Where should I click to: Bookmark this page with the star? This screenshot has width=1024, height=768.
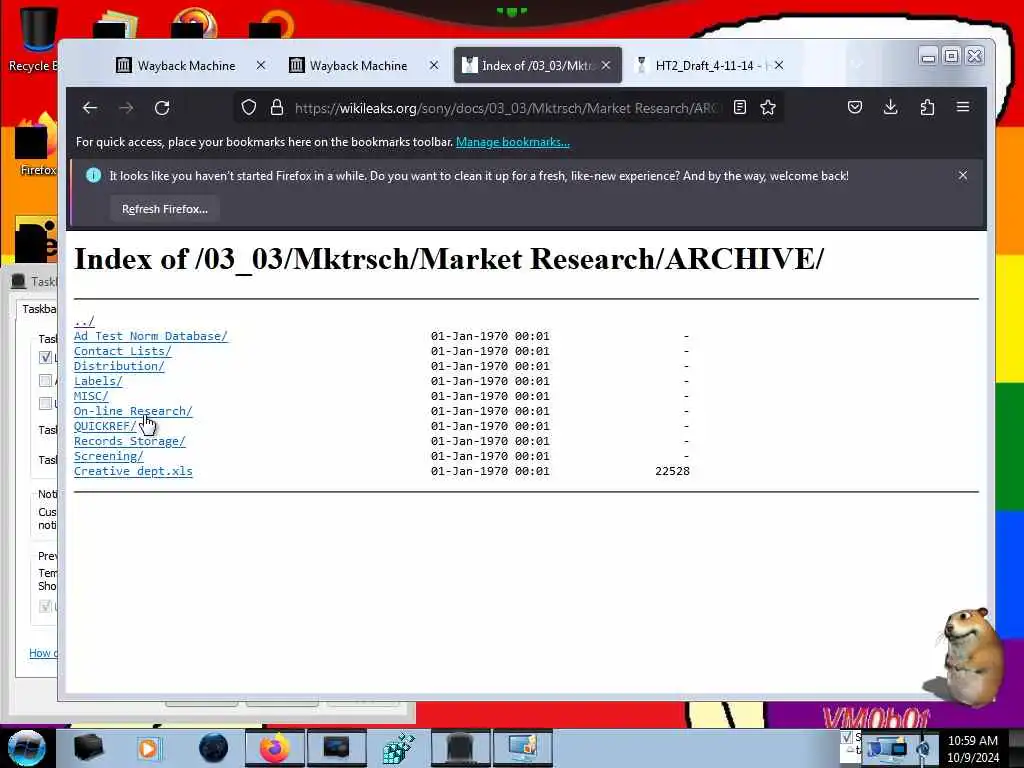(x=768, y=107)
